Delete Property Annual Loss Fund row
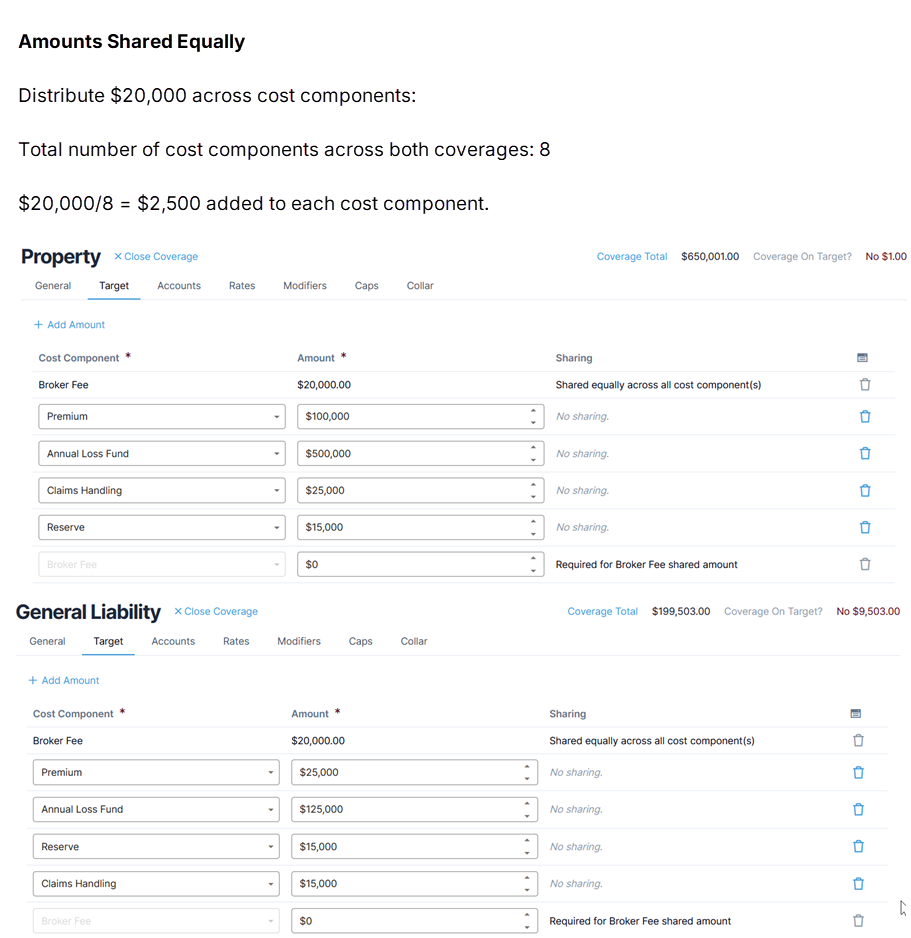Image resolution: width=911 pixels, height=938 pixels. (865, 454)
